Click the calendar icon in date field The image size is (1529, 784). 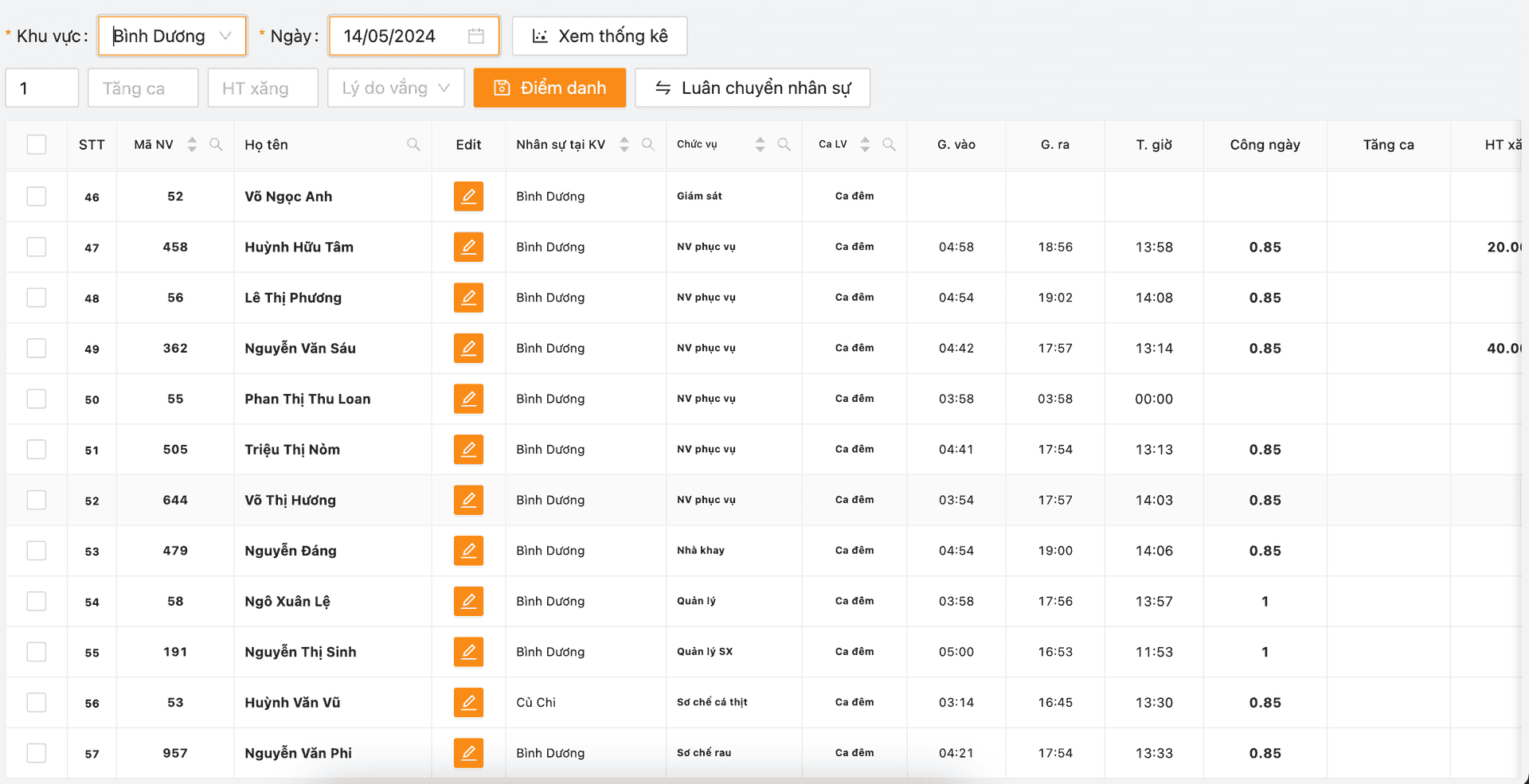tap(476, 36)
